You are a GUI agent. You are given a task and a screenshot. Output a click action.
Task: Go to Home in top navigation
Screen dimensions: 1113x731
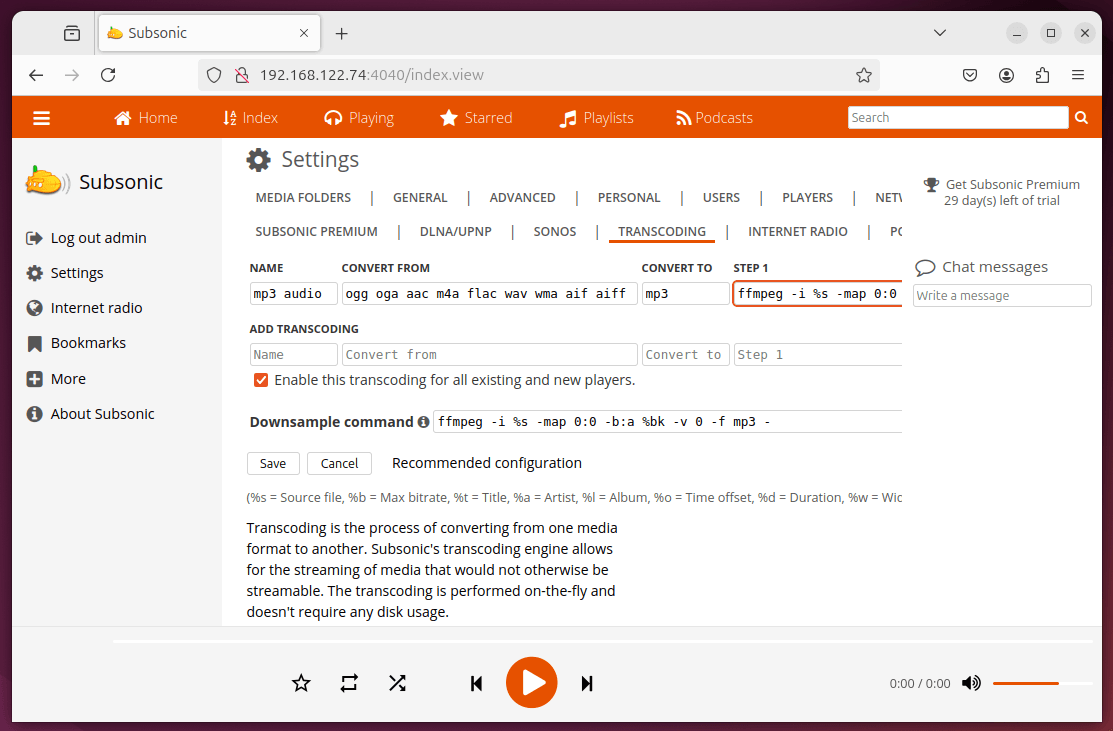146,118
